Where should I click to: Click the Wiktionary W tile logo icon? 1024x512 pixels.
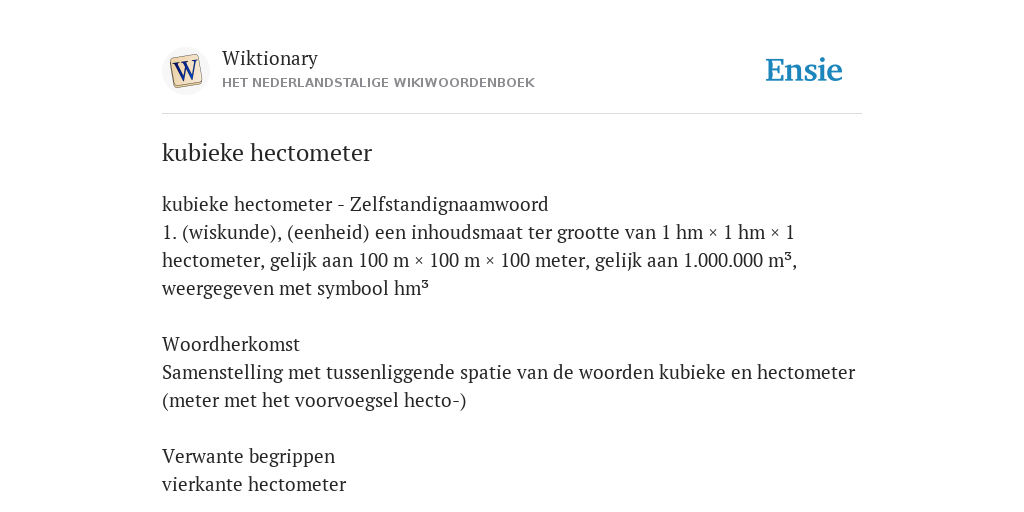coord(186,71)
